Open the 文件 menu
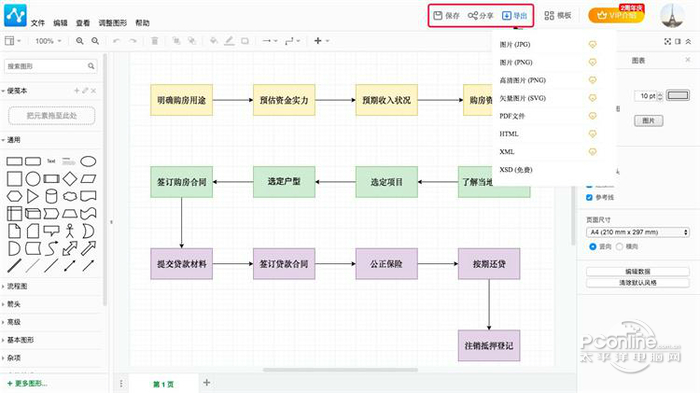Viewport: 700px width, 393px height. click(x=38, y=23)
